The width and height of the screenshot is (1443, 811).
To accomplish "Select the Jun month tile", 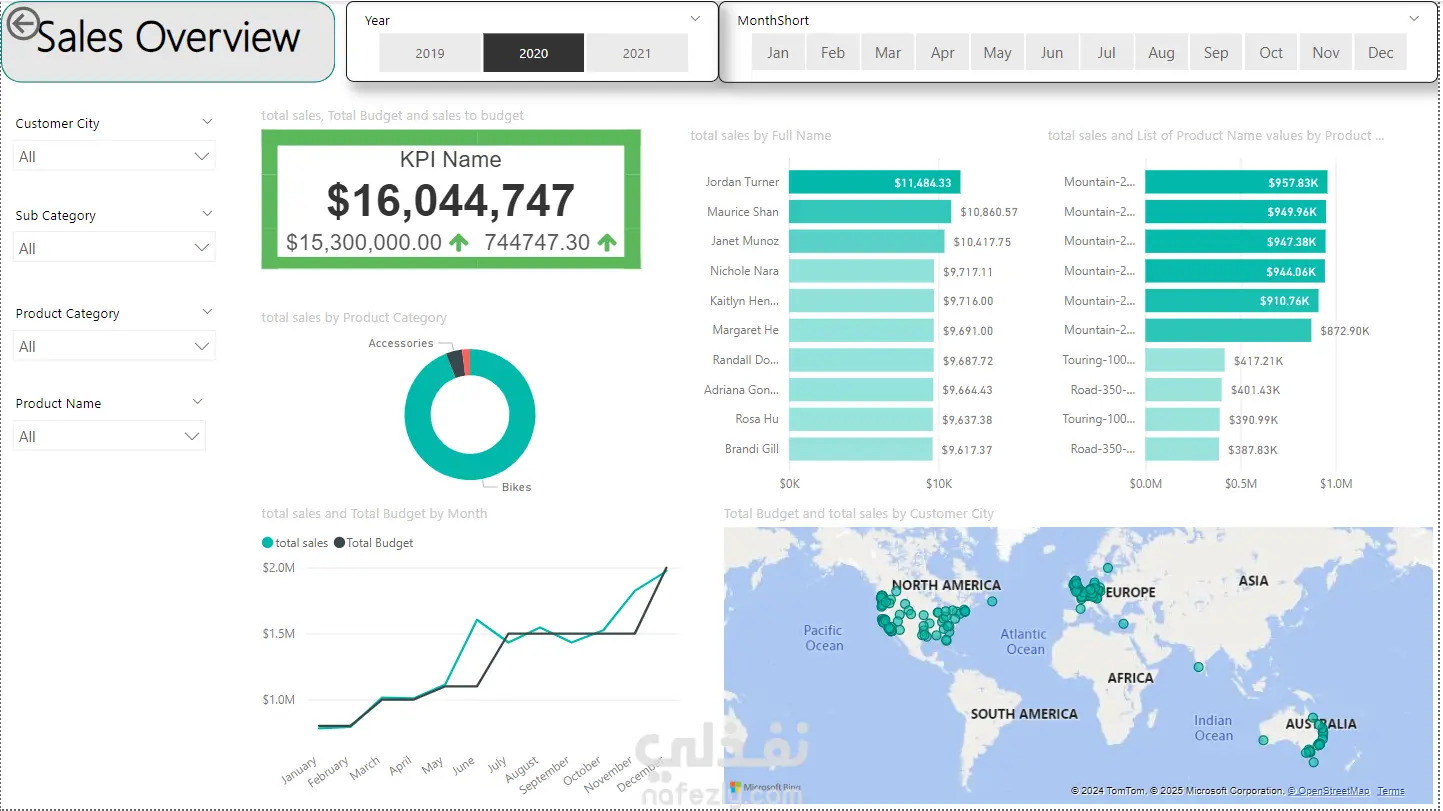I will [x=1052, y=53].
